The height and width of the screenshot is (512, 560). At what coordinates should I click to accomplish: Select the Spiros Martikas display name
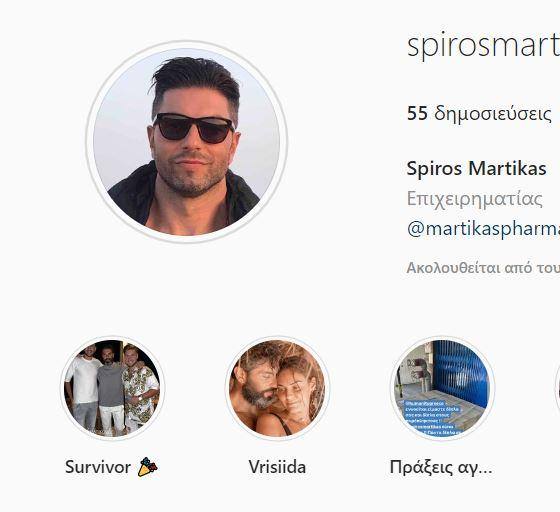tap(476, 168)
